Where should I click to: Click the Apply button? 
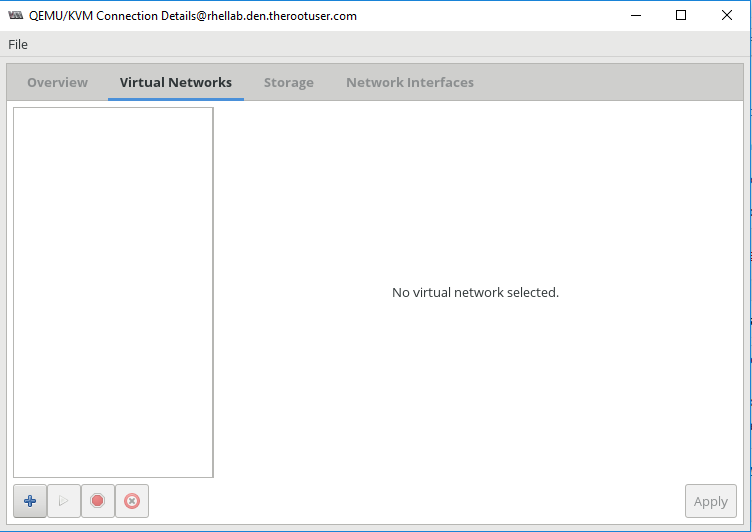[x=710, y=501]
